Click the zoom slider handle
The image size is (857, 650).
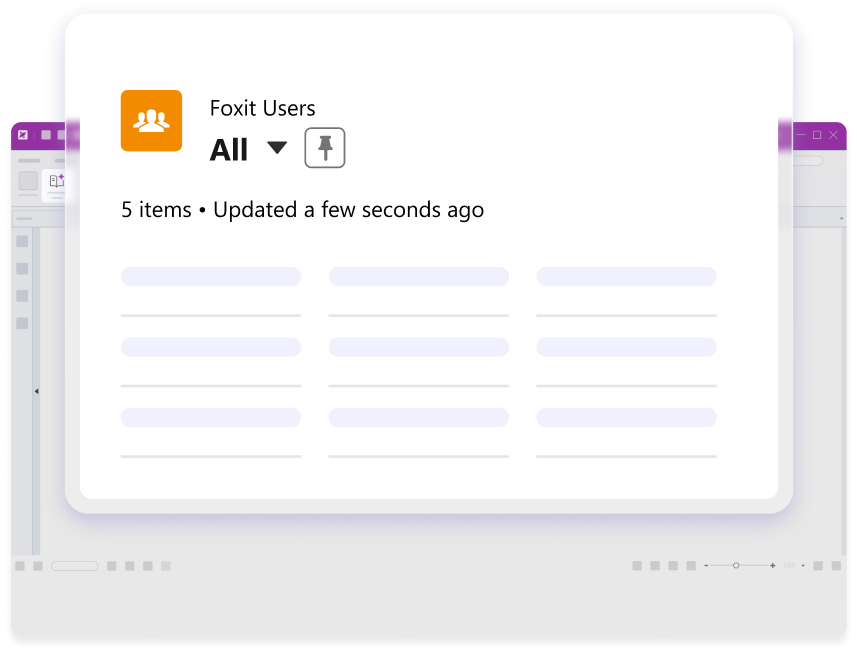coord(736,565)
